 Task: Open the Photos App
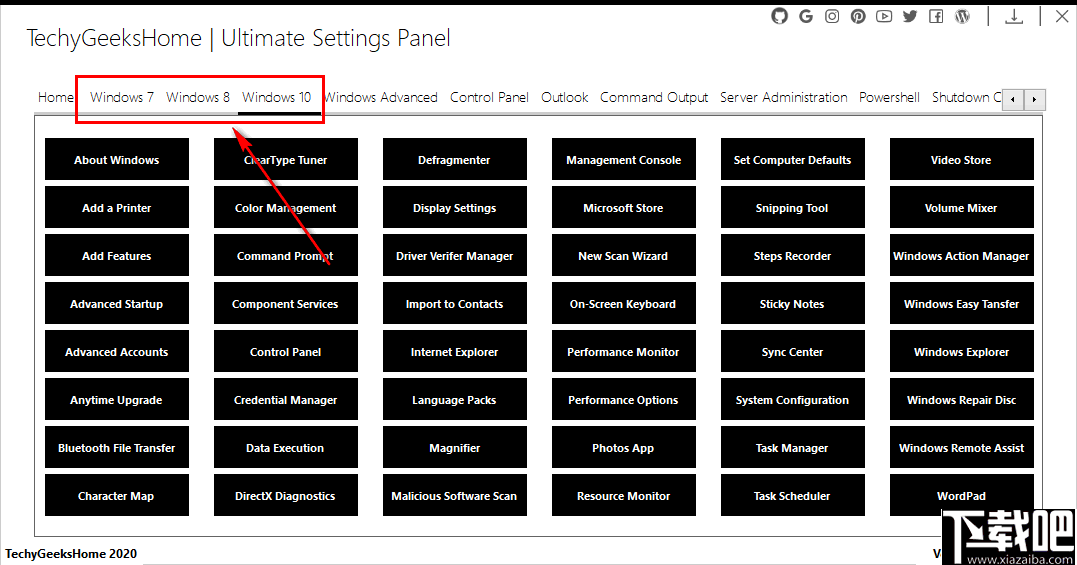pos(624,448)
